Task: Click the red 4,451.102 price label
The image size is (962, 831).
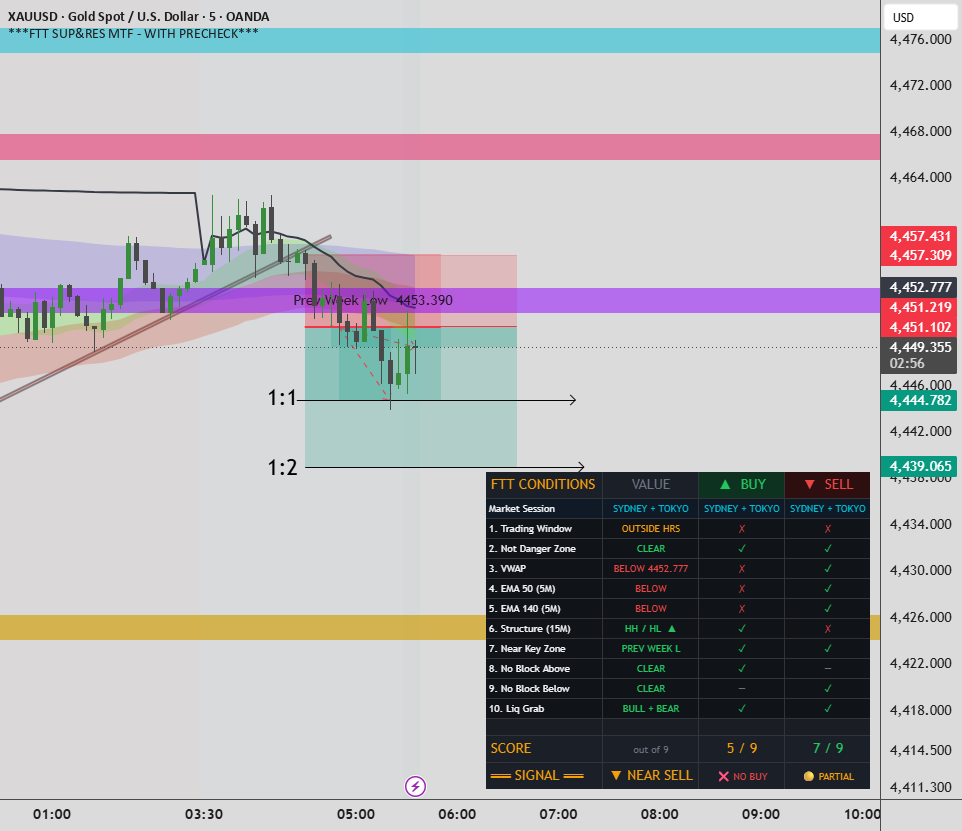Action: pos(919,327)
